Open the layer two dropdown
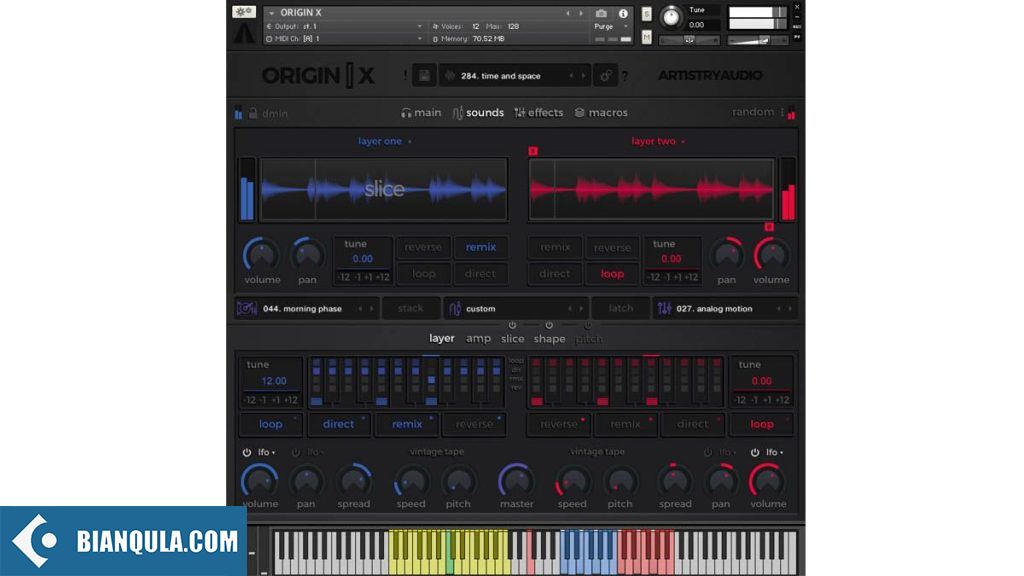Screen dimensions: 1024x576 click(658, 141)
